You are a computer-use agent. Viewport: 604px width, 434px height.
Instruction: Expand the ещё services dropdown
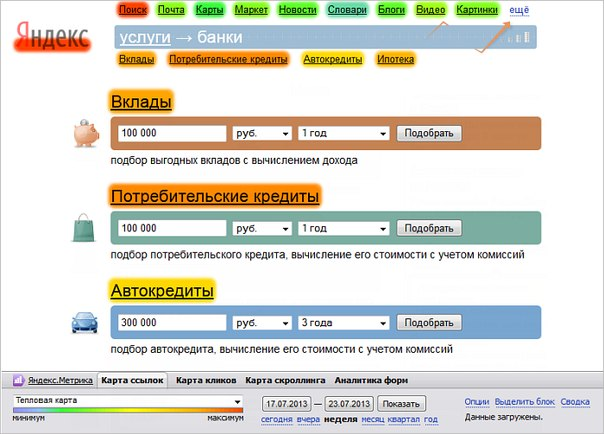(519, 10)
